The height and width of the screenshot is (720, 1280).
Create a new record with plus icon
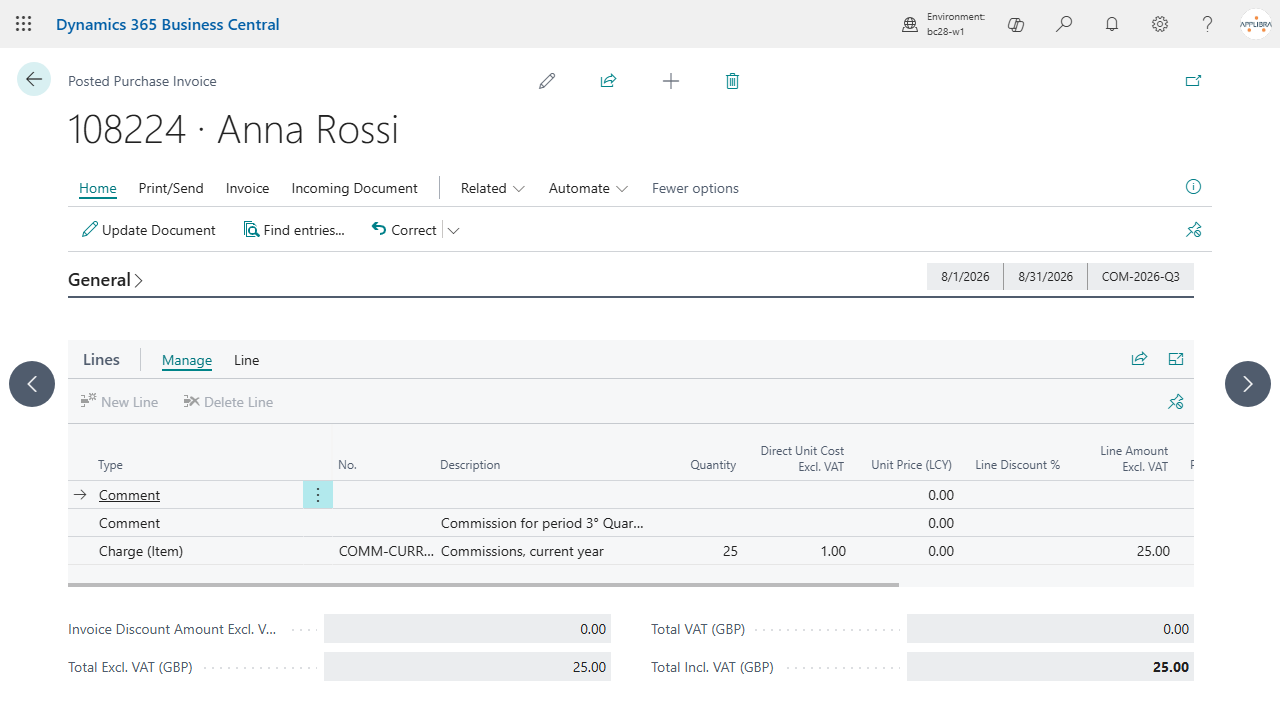671,81
